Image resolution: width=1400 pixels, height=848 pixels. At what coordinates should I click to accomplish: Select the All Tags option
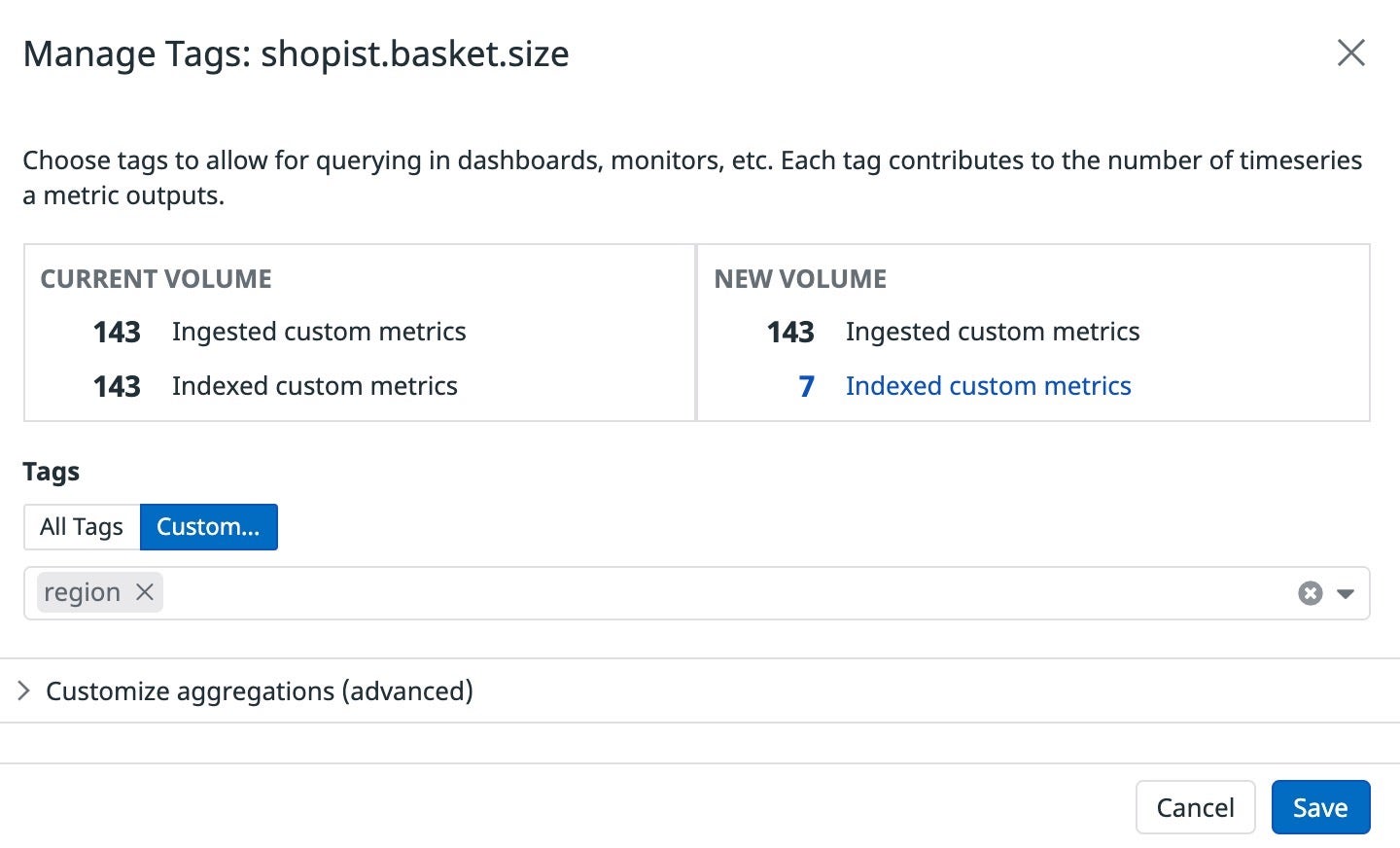point(82,526)
